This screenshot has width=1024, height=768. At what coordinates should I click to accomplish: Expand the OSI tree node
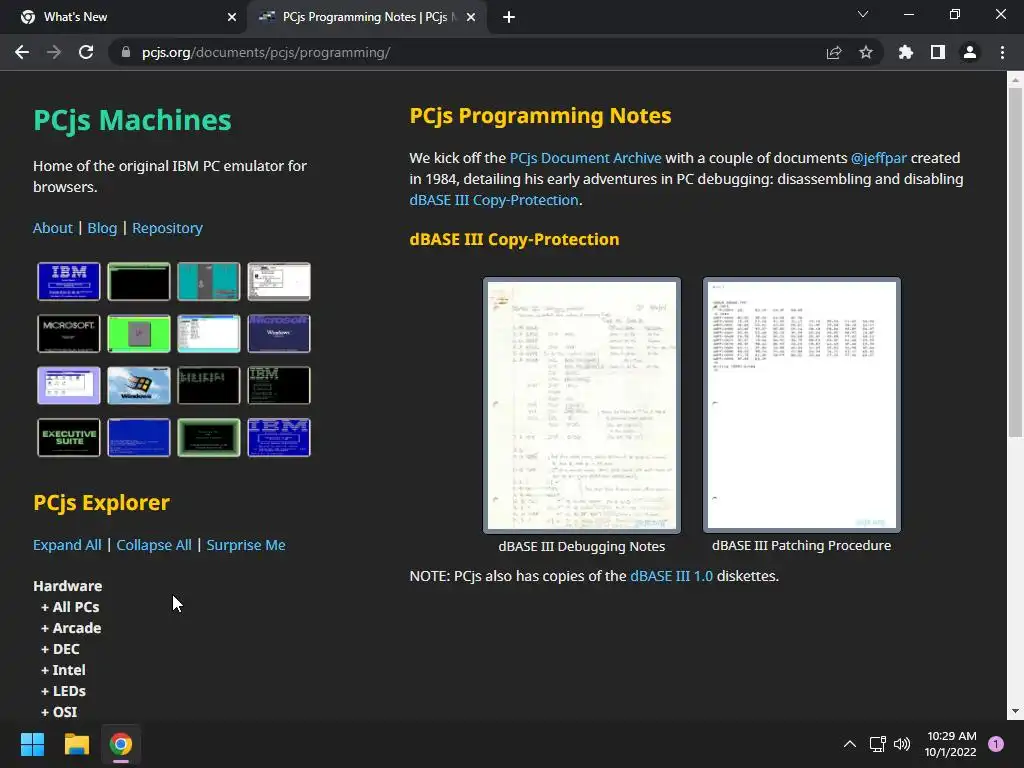[x=59, y=711]
